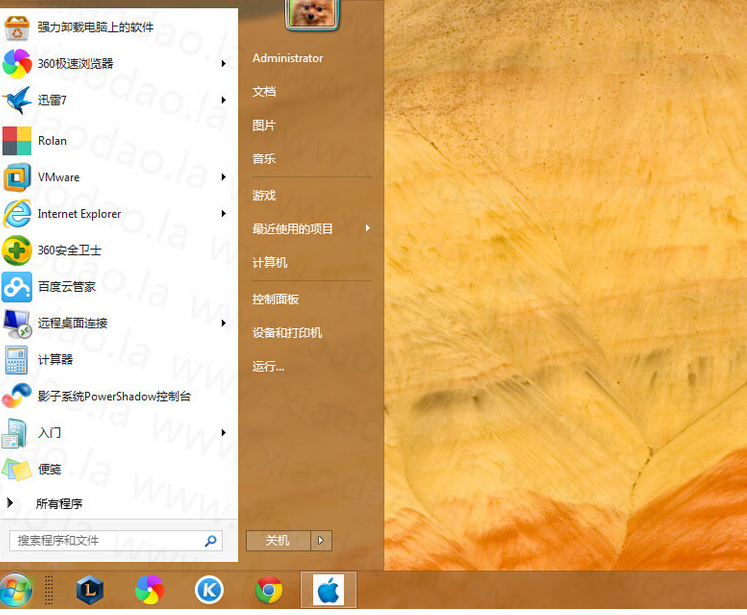This screenshot has height=615, width=747.
Task: Launch Rolan from the start menu
Action: (x=52, y=141)
